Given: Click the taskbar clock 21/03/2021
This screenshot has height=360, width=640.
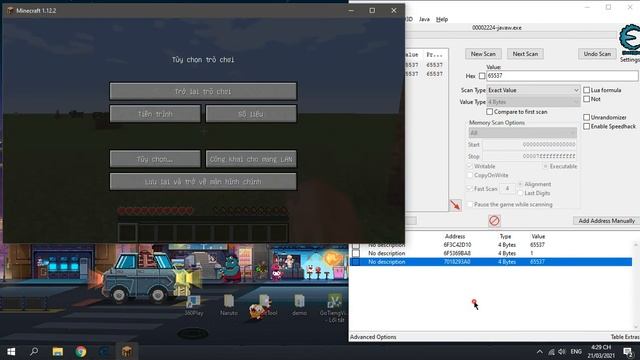Looking at the screenshot, I should (601, 351).
